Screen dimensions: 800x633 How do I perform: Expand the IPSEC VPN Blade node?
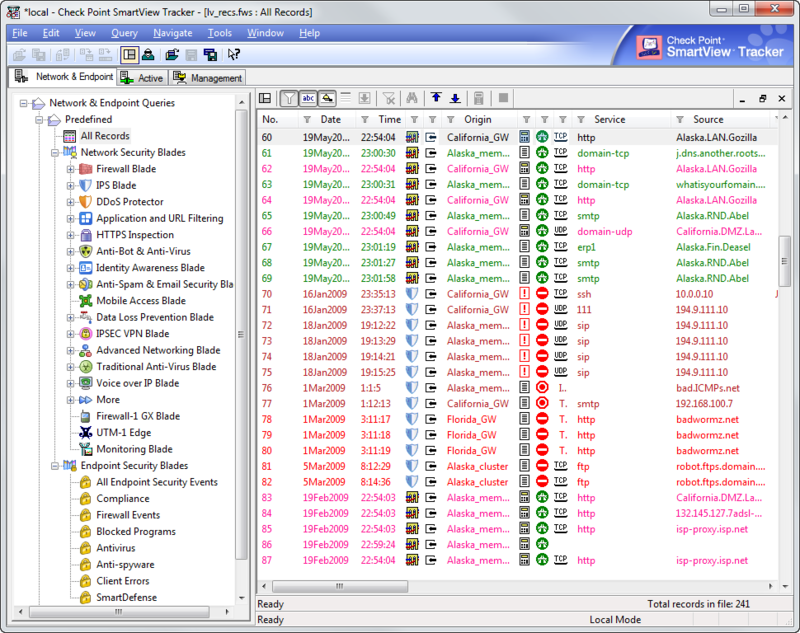70,334
